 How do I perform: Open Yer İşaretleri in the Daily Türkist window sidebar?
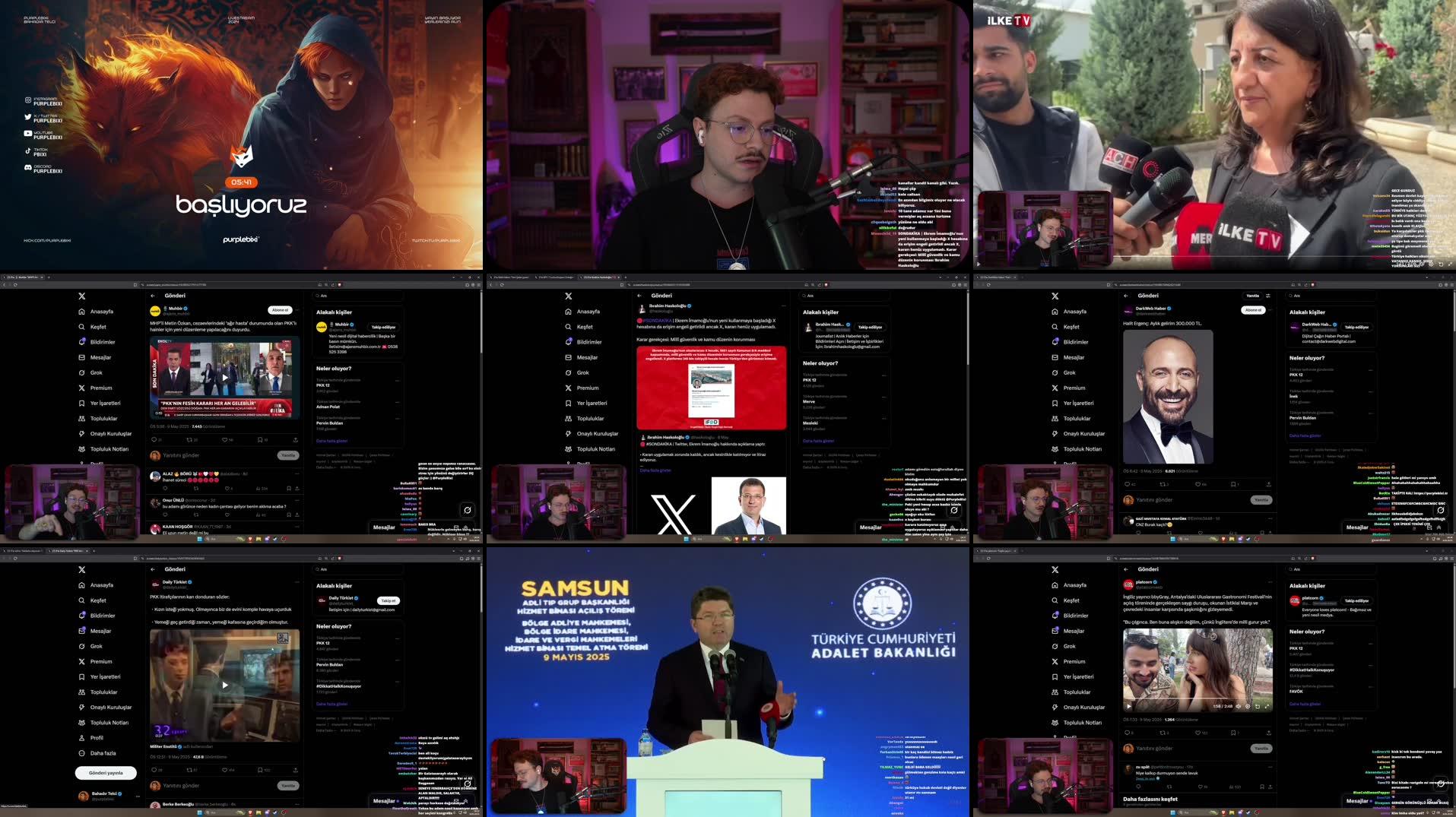click(x=99, y=676)
